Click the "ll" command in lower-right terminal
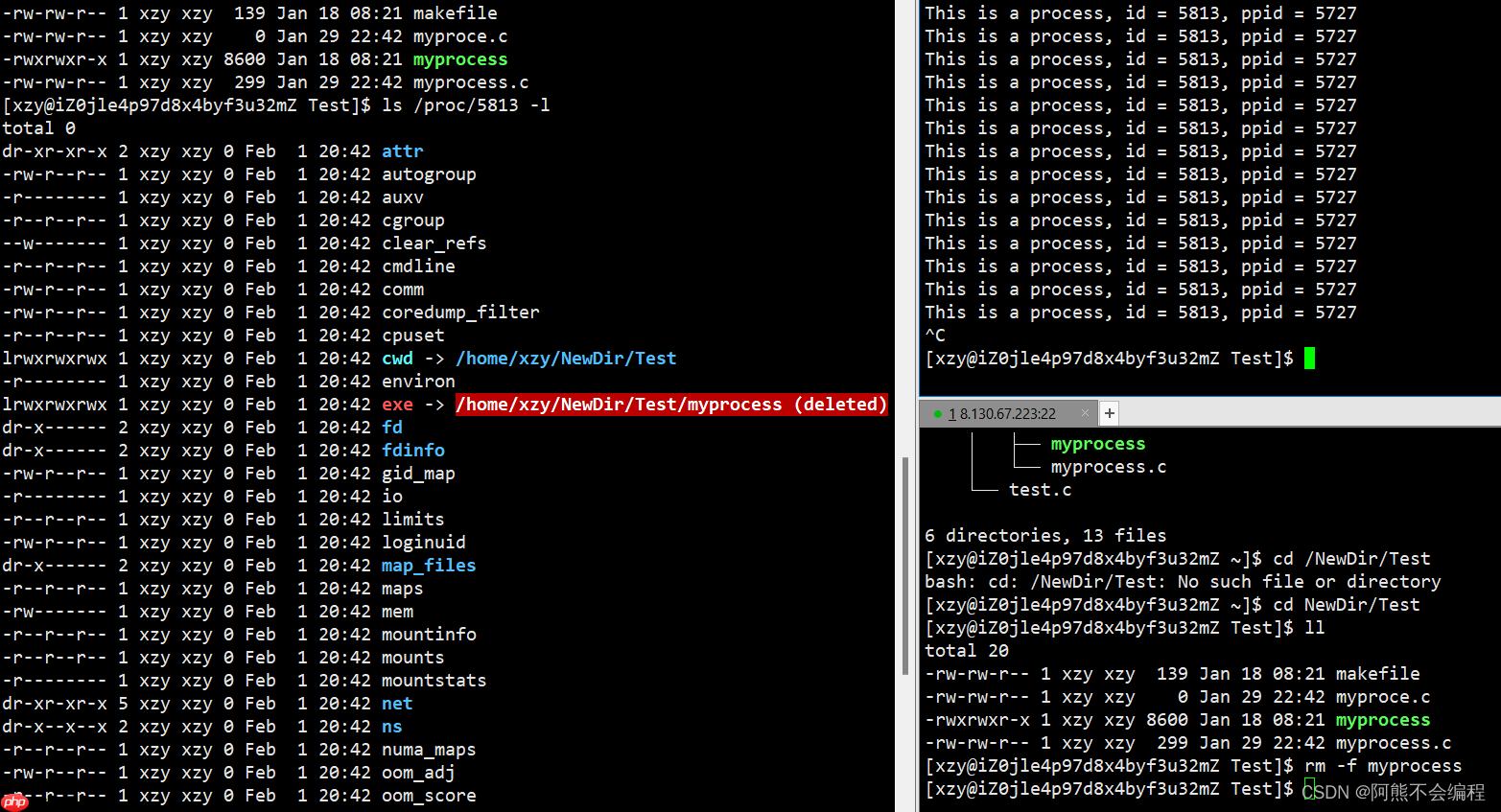This screenshot has height=812, width=1501. click(1315, 628)
